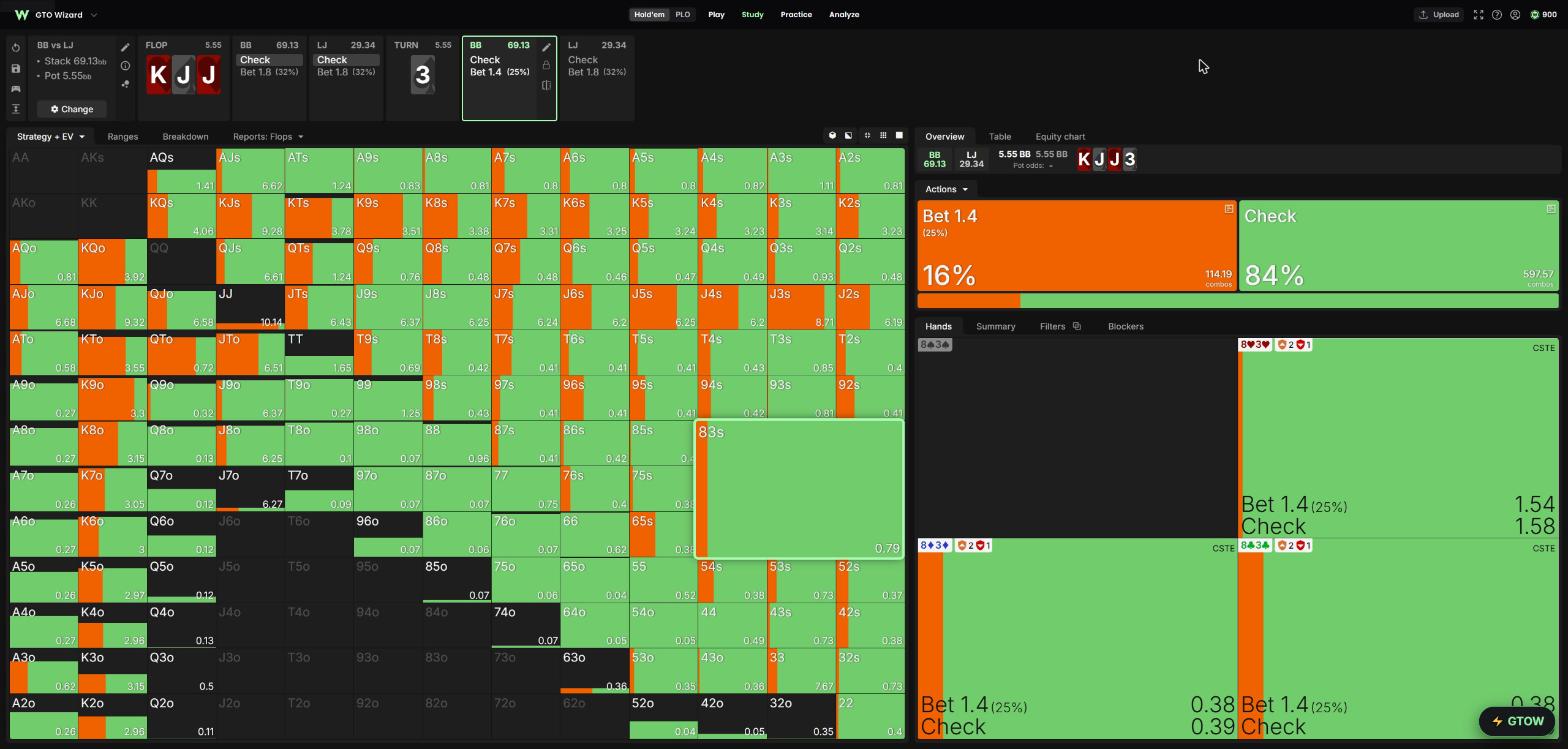Toggle the cube view mode icon above matrix
The height and width of the screenshot is (749, 1568).
coord(832,135)
